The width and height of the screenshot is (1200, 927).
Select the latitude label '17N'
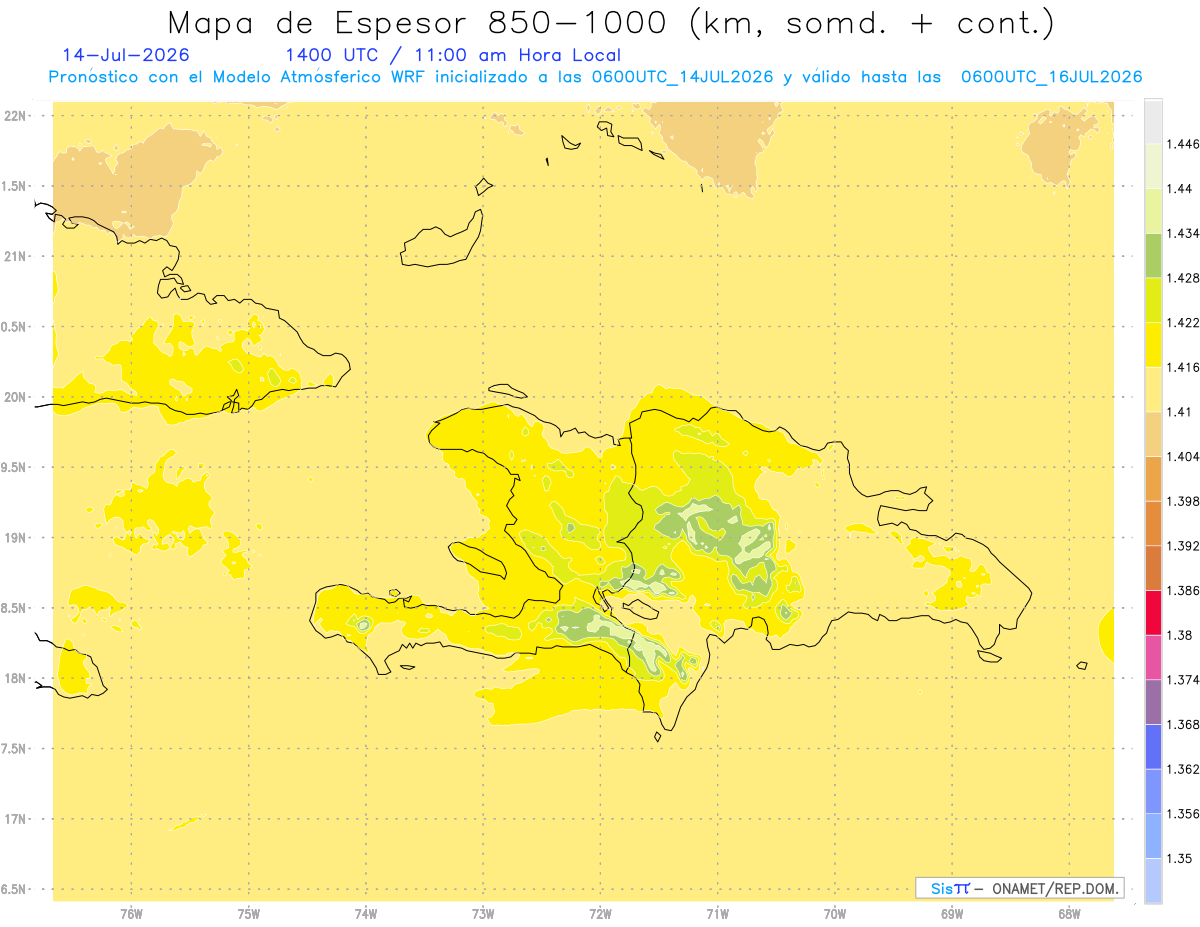(15, 819)
